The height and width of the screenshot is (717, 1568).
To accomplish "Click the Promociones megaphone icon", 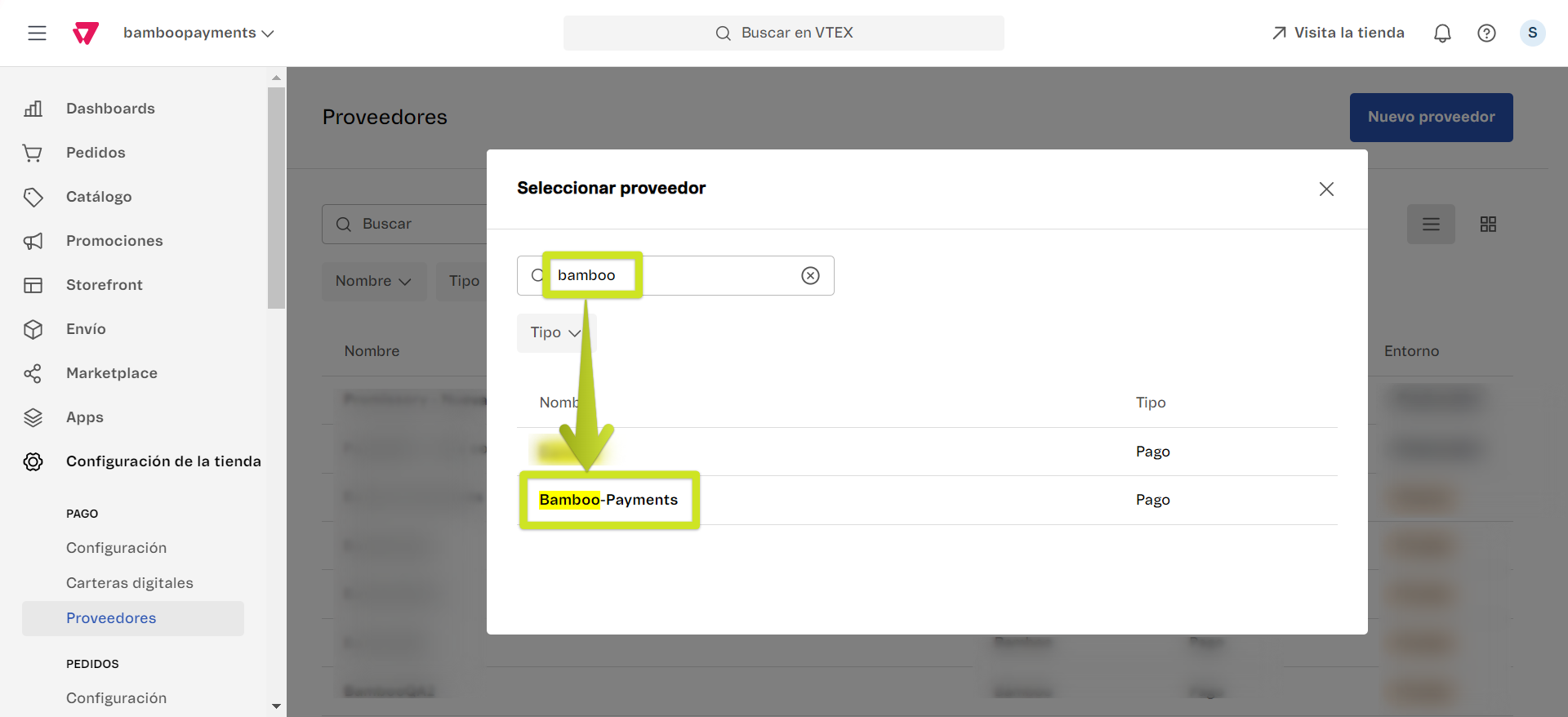I will 33,241.
